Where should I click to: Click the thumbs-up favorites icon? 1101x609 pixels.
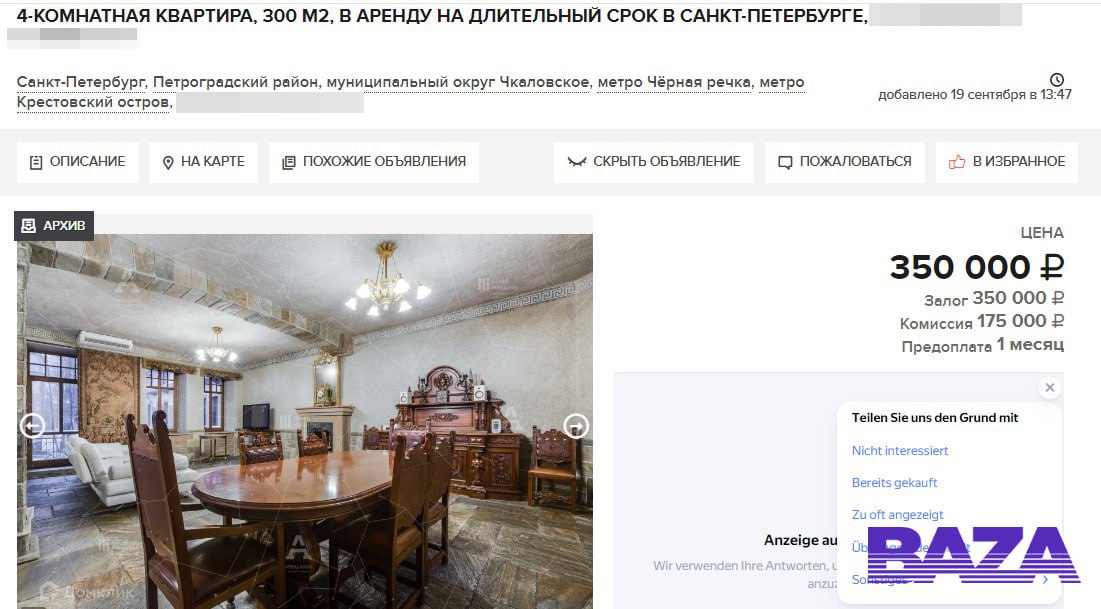click(x=956, y=162)
